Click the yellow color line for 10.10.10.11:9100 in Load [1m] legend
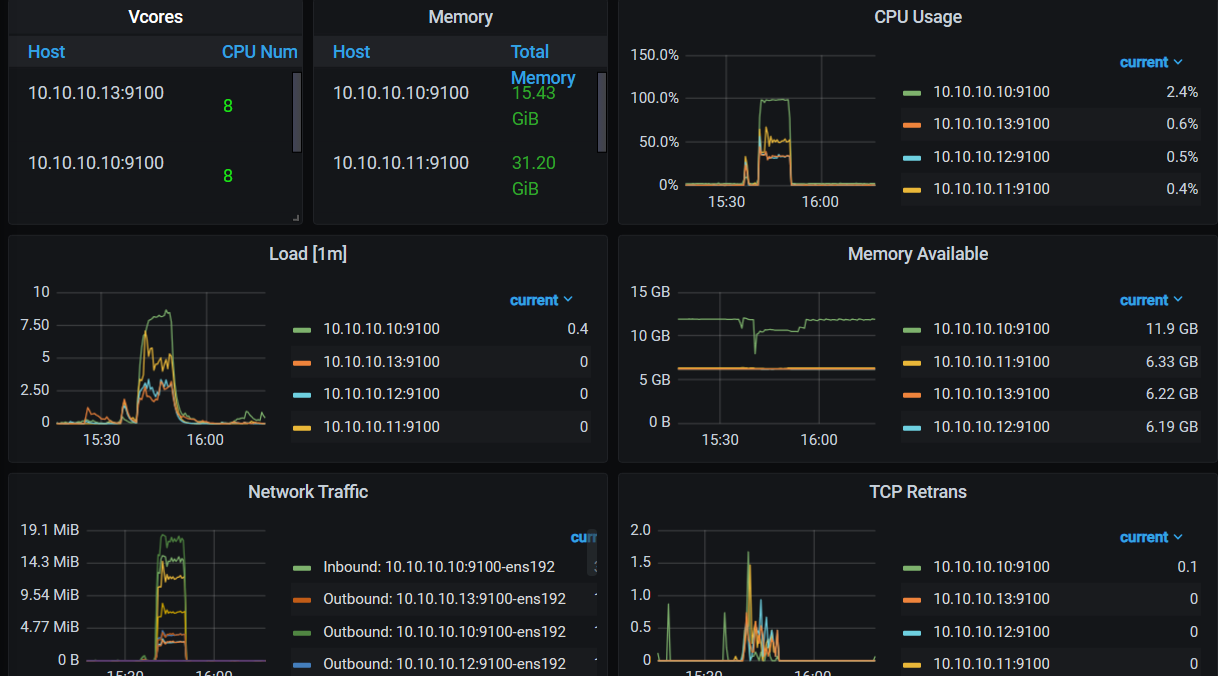This screenshot has height=676, width=1218. coord(302,427)
